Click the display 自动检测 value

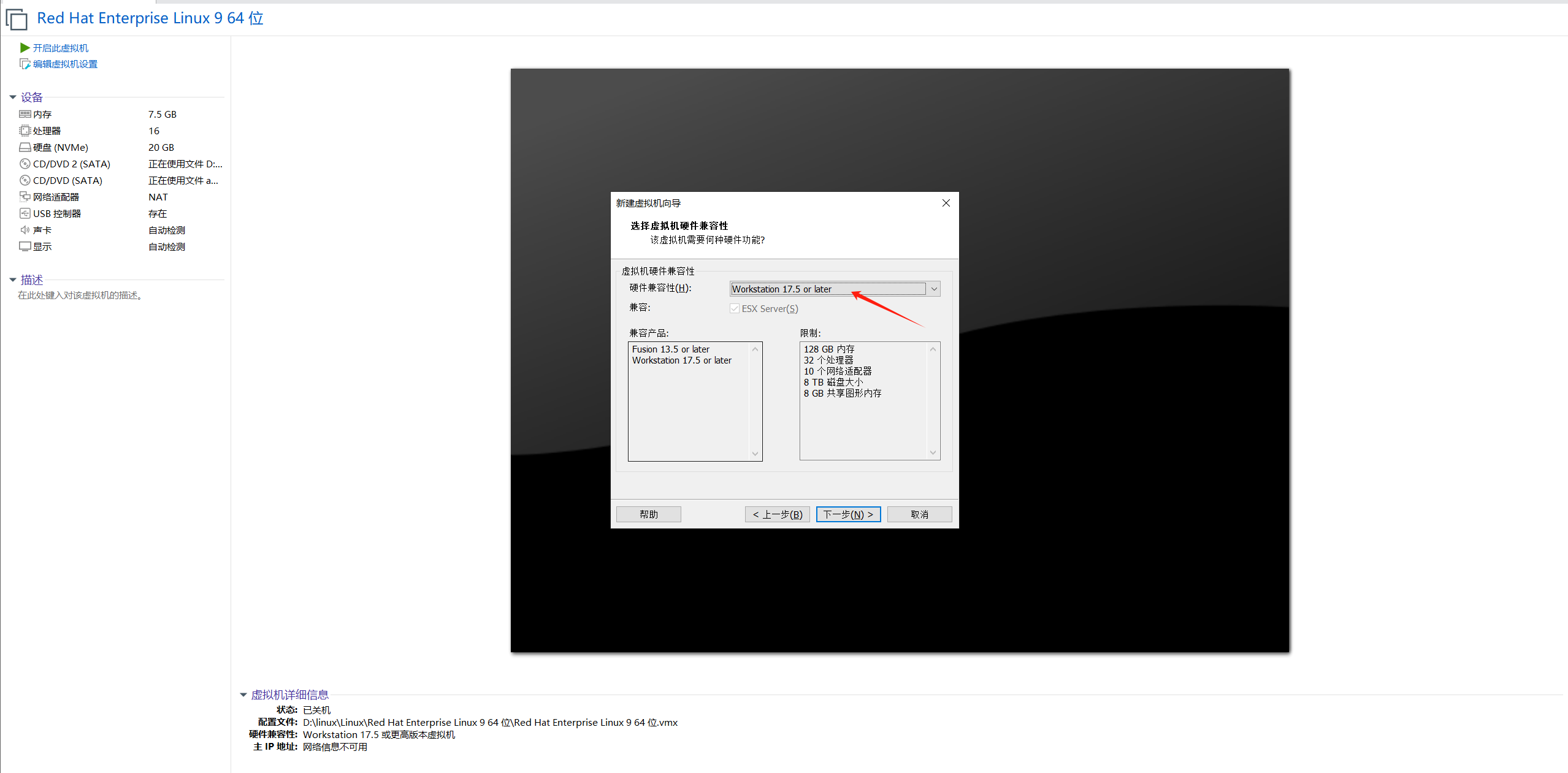pyautogui.click(x=167, y=246)
